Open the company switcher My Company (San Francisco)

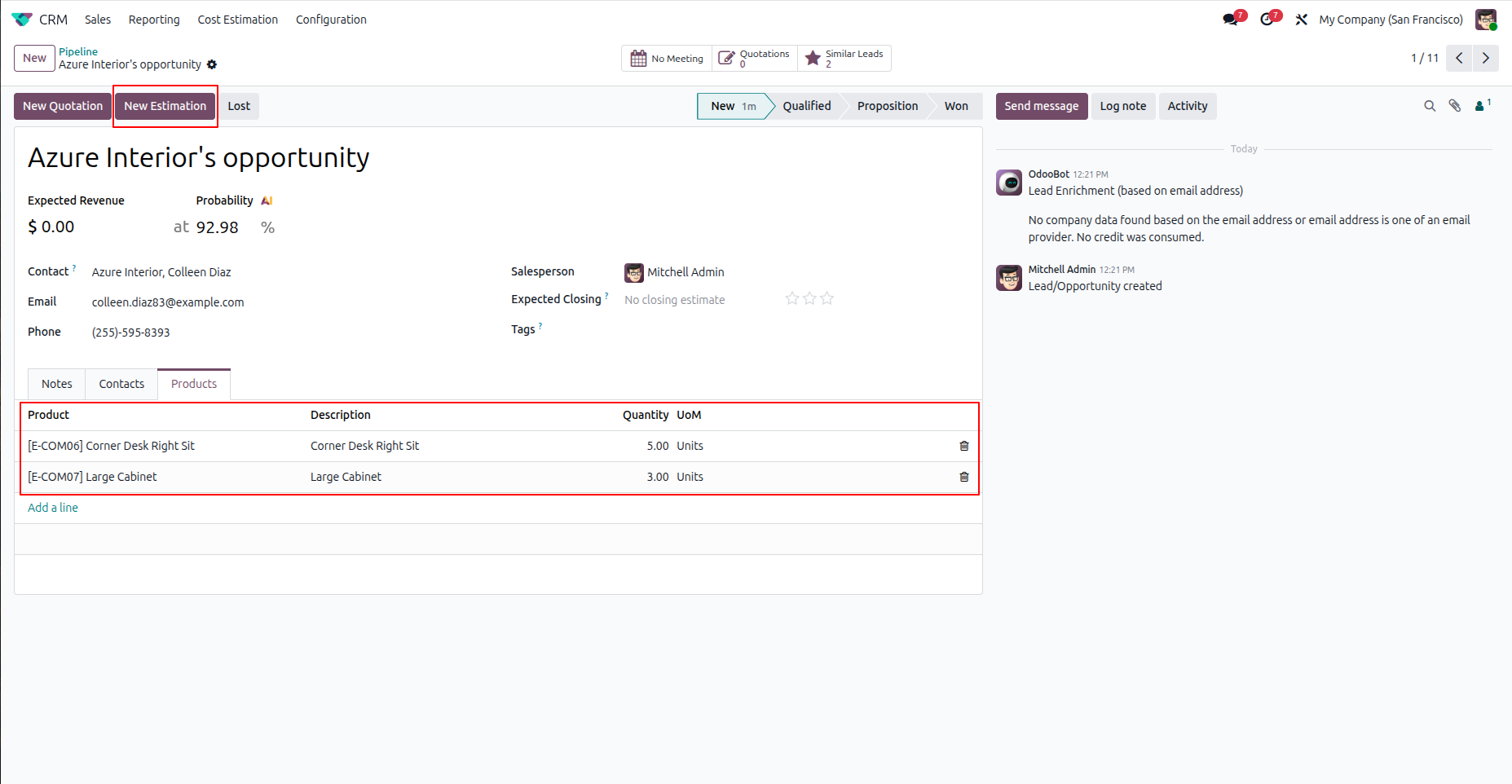pyautogui.click(x=1391, y=20)
